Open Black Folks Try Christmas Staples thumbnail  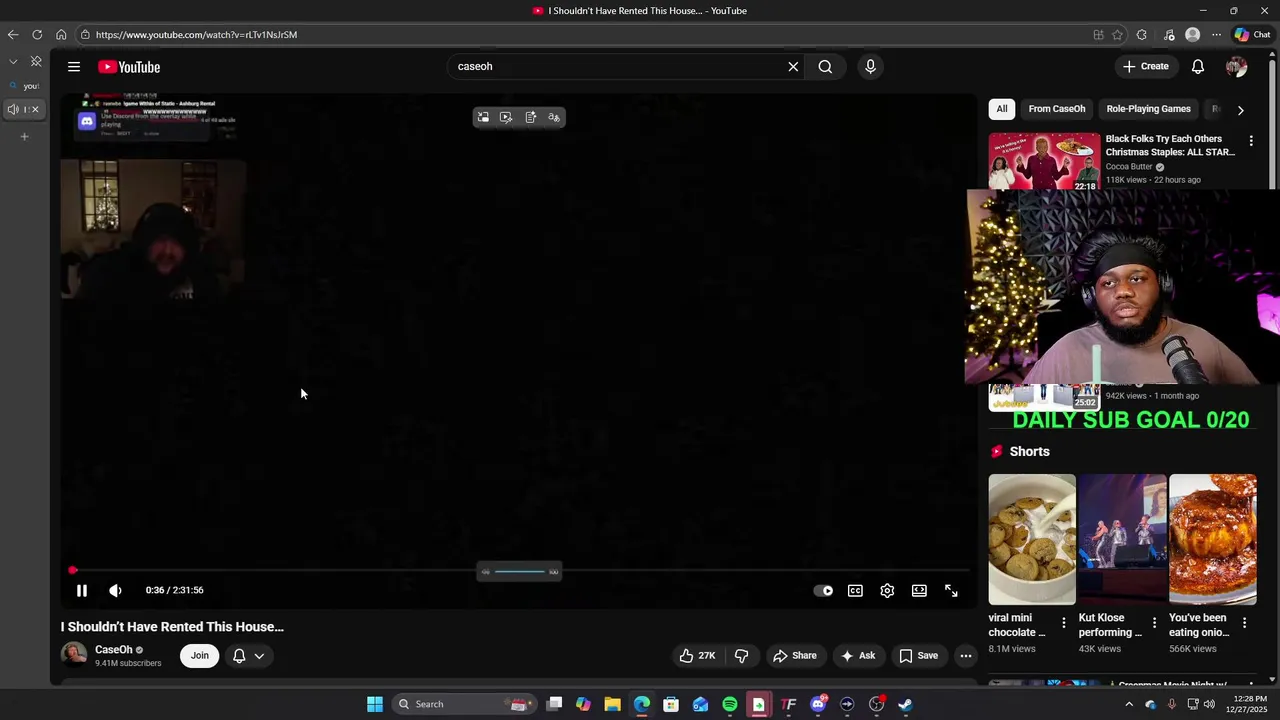coord(1044,161)
